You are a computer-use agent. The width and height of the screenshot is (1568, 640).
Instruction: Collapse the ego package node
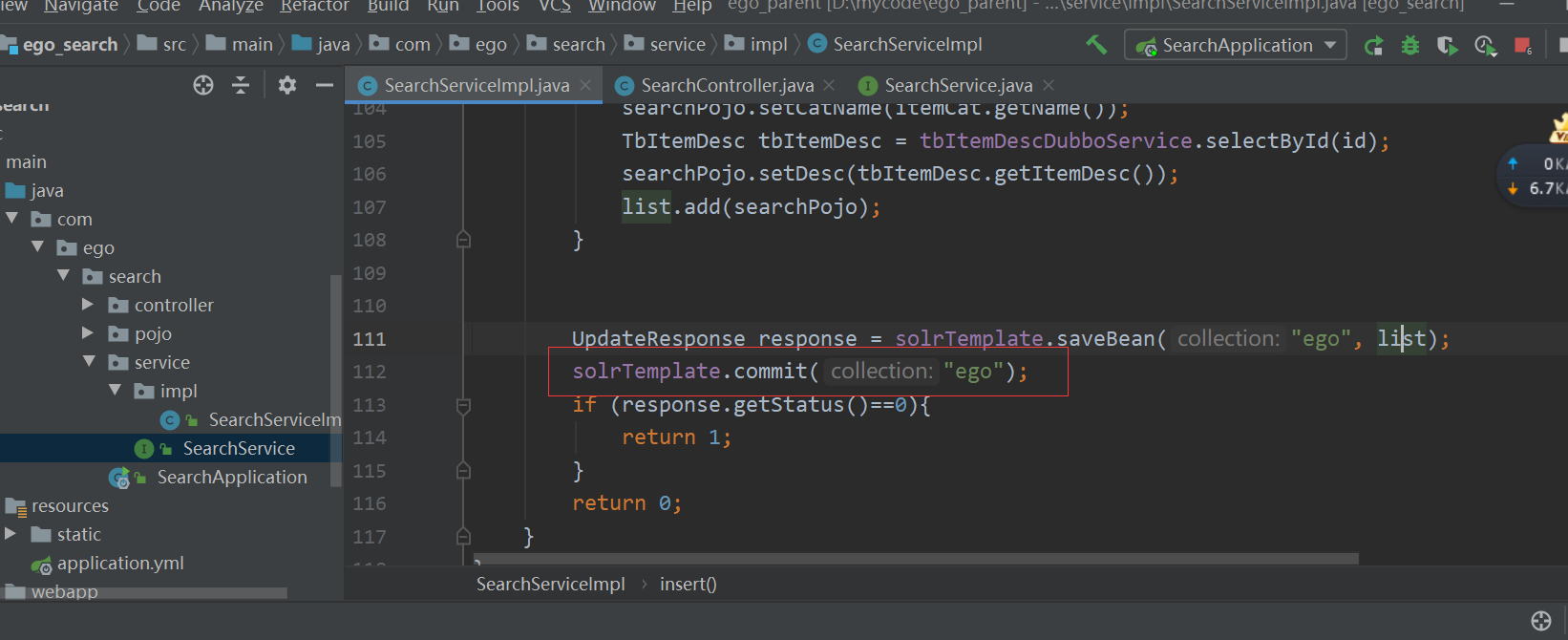[x=38, y=247]
